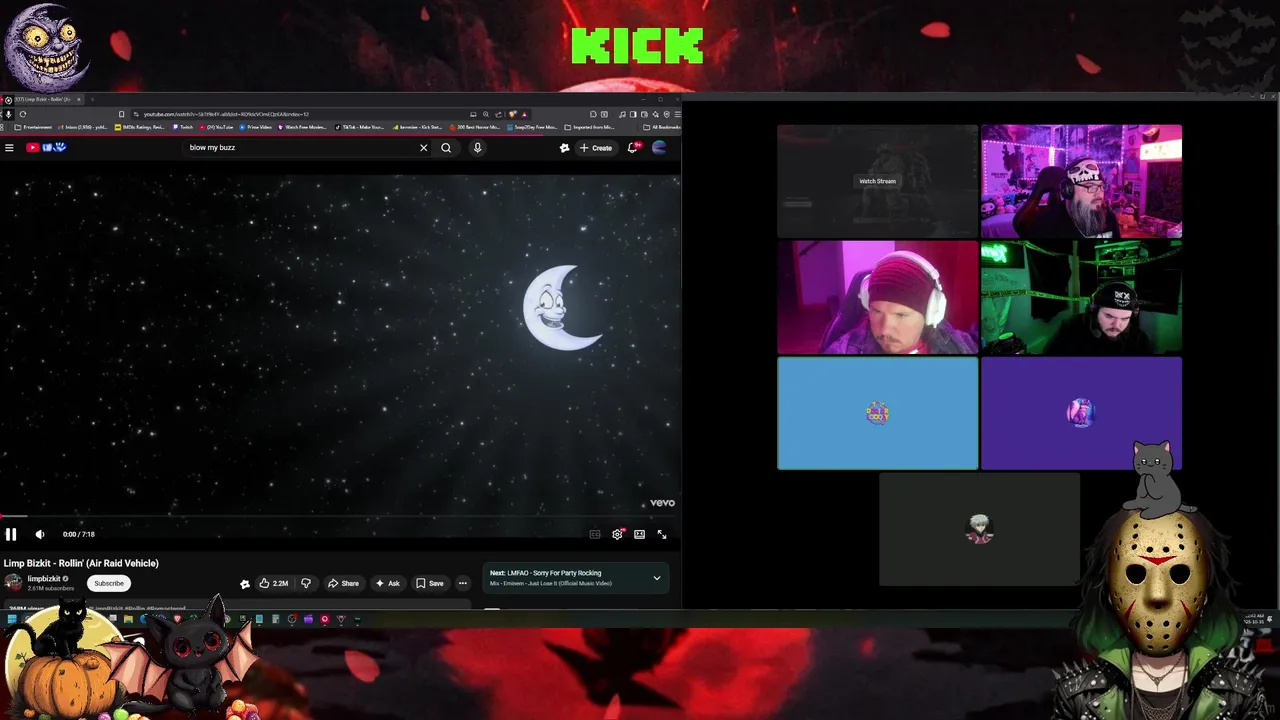Open more actions three-dot menu

point(462,583)
